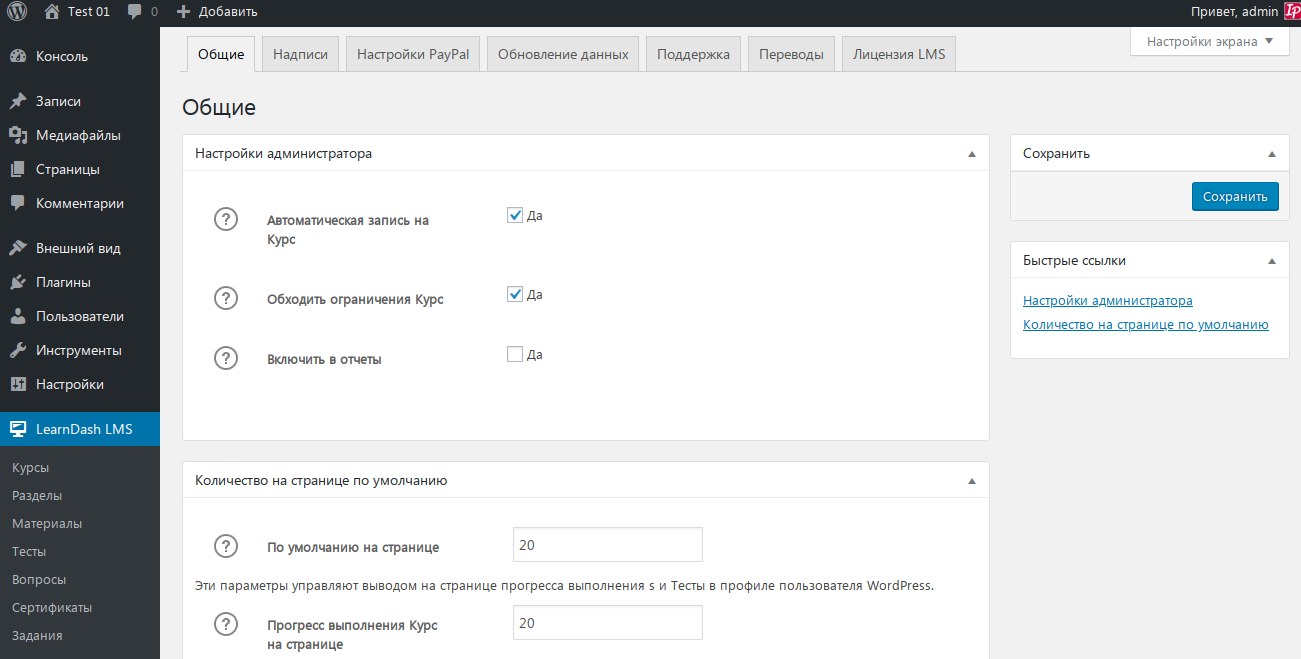Open Тесты in LearnDash submenu
This screenshot has width=1301, height=659.
tap(29, 551)
